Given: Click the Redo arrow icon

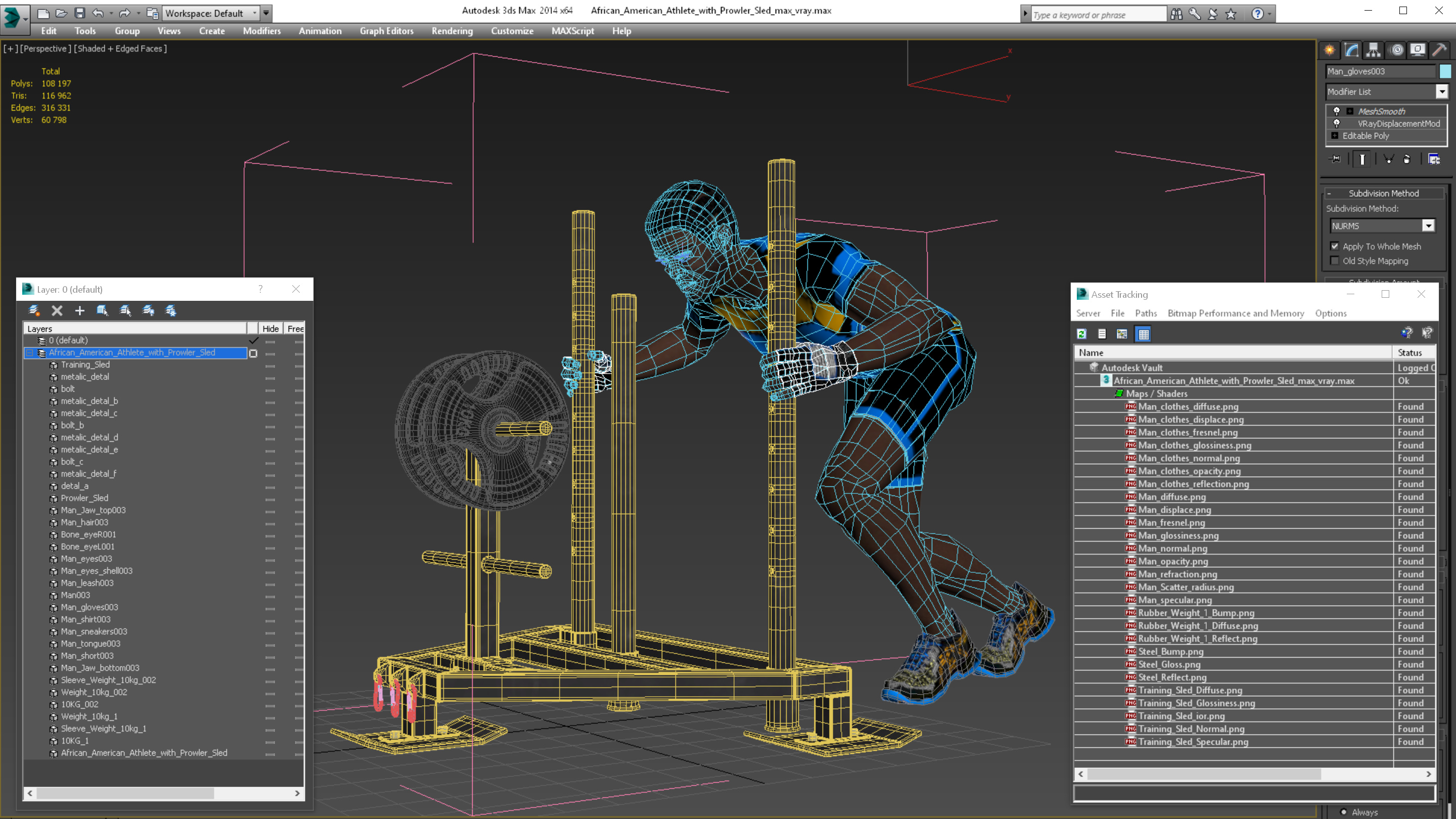Looking at the screenshot, I should coord(124,13).
